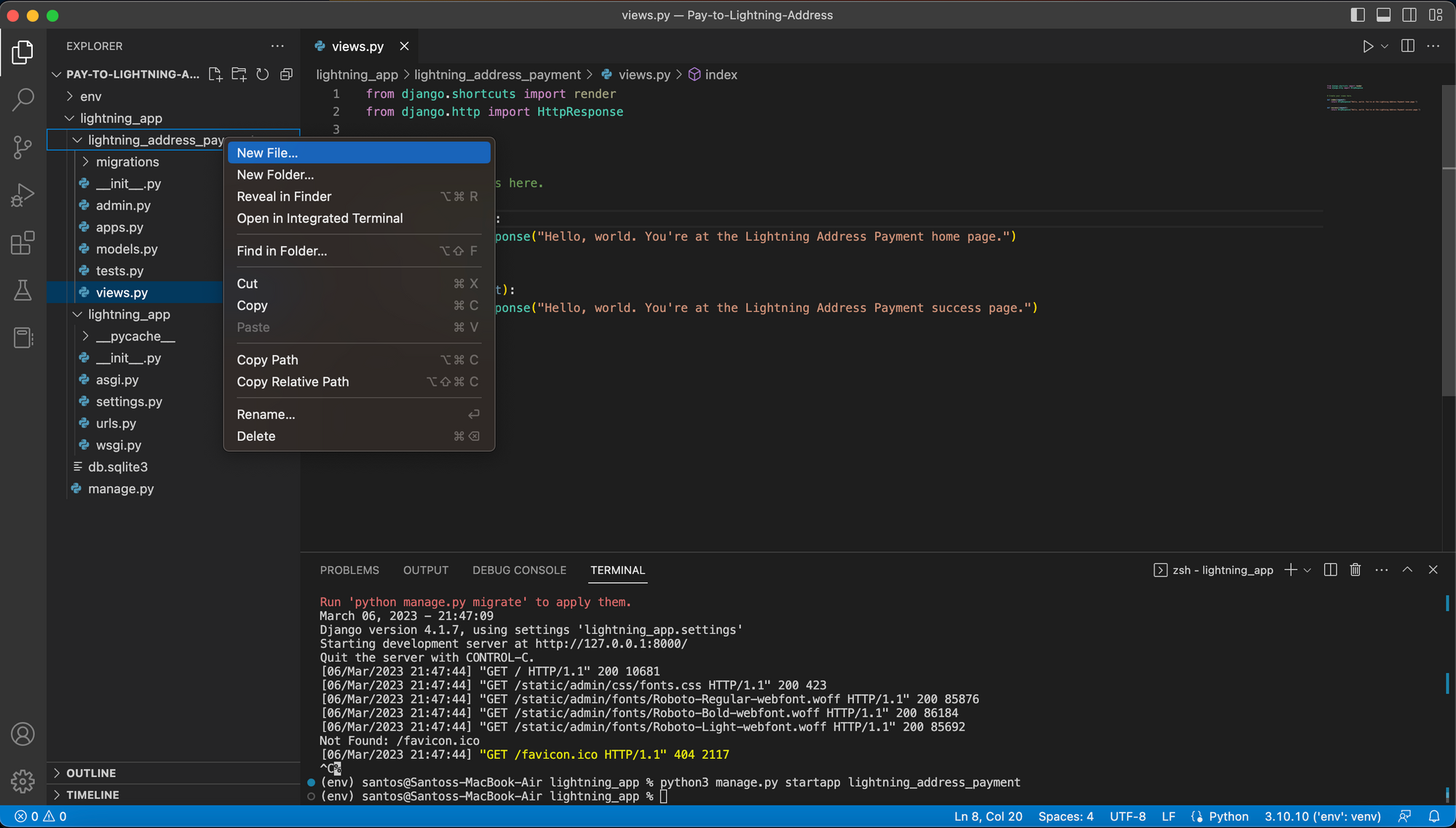1456x828 pixels.
Task: Open the Search view in activity bar
Action: [x=23, y=100]
